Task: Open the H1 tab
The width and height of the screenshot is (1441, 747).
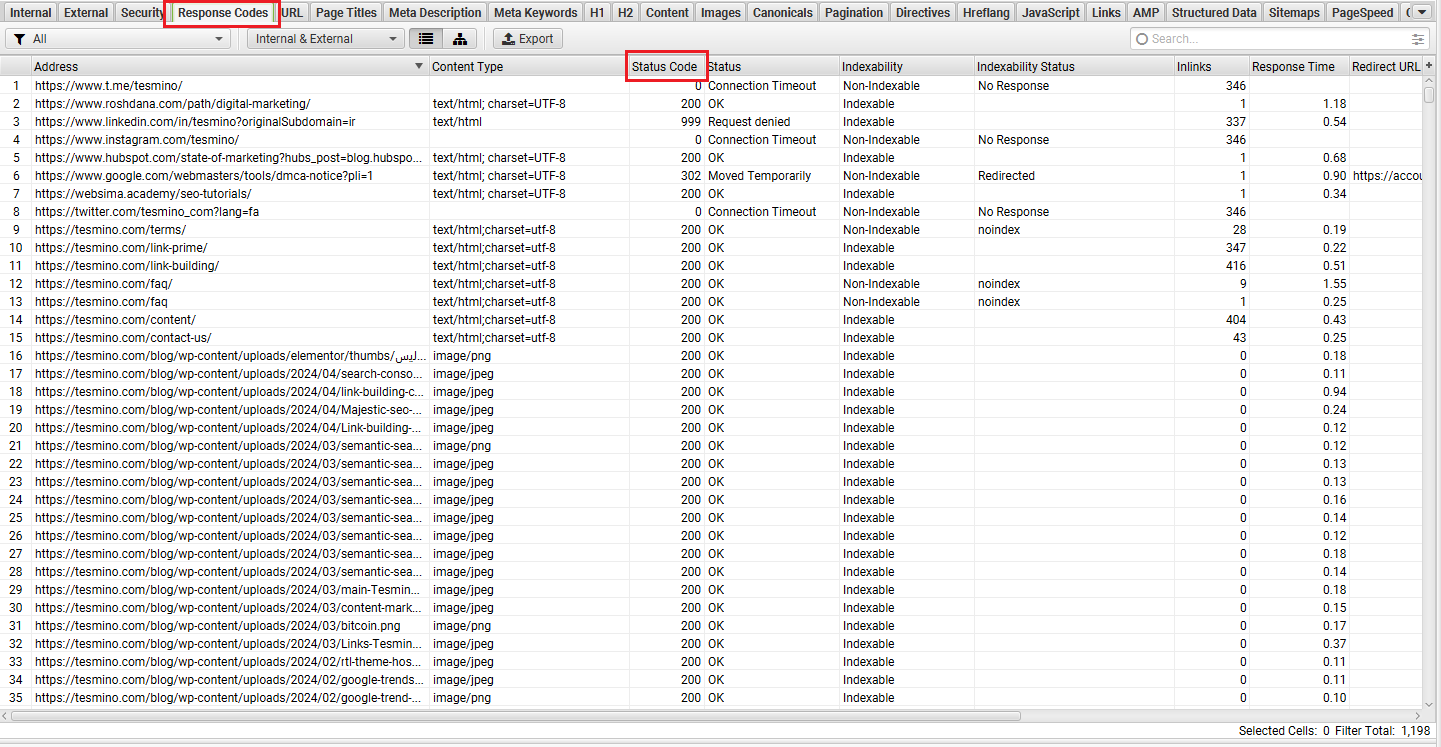Action: click(597, 13)
